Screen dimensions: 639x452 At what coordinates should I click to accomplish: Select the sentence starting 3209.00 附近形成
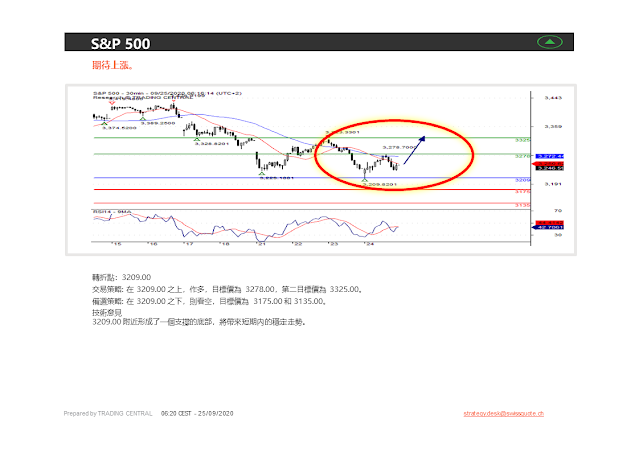click(199, 322)
